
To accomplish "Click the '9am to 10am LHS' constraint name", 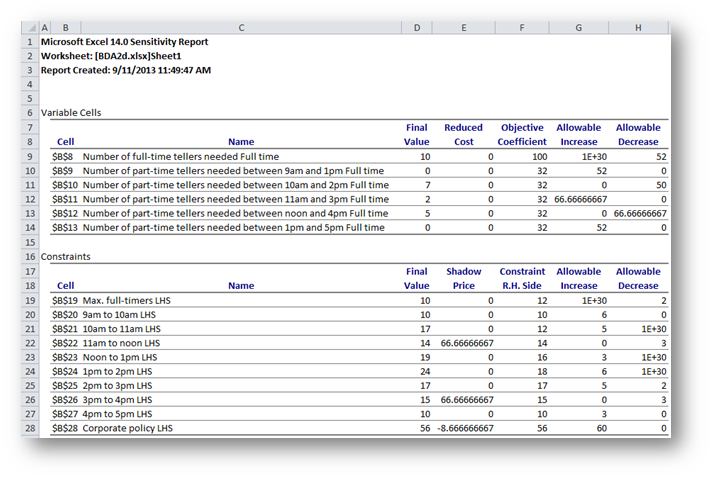I will pos(119,315).
